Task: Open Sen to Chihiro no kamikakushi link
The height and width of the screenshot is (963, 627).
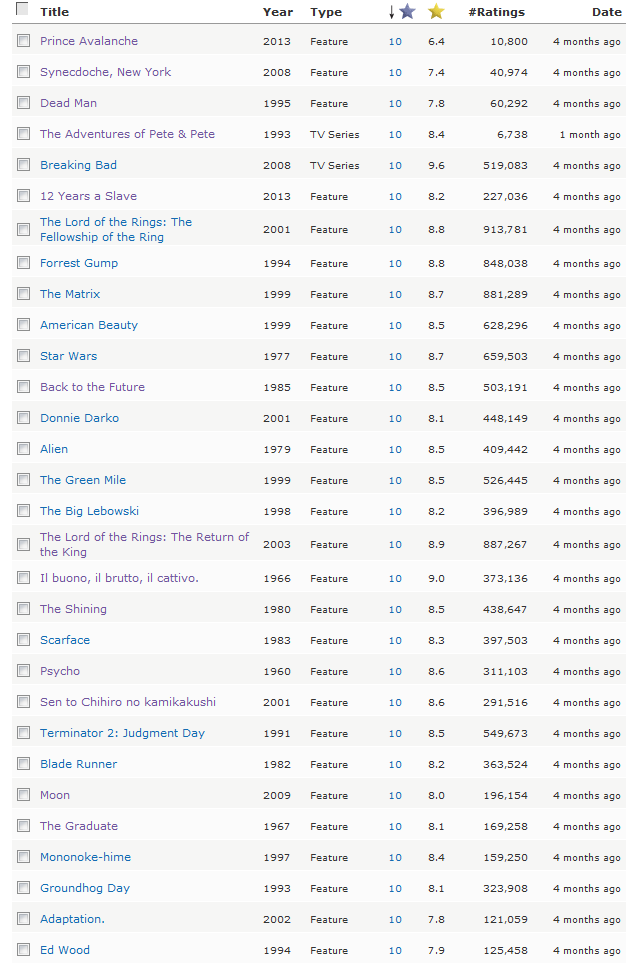Action: tap(128, 702)
